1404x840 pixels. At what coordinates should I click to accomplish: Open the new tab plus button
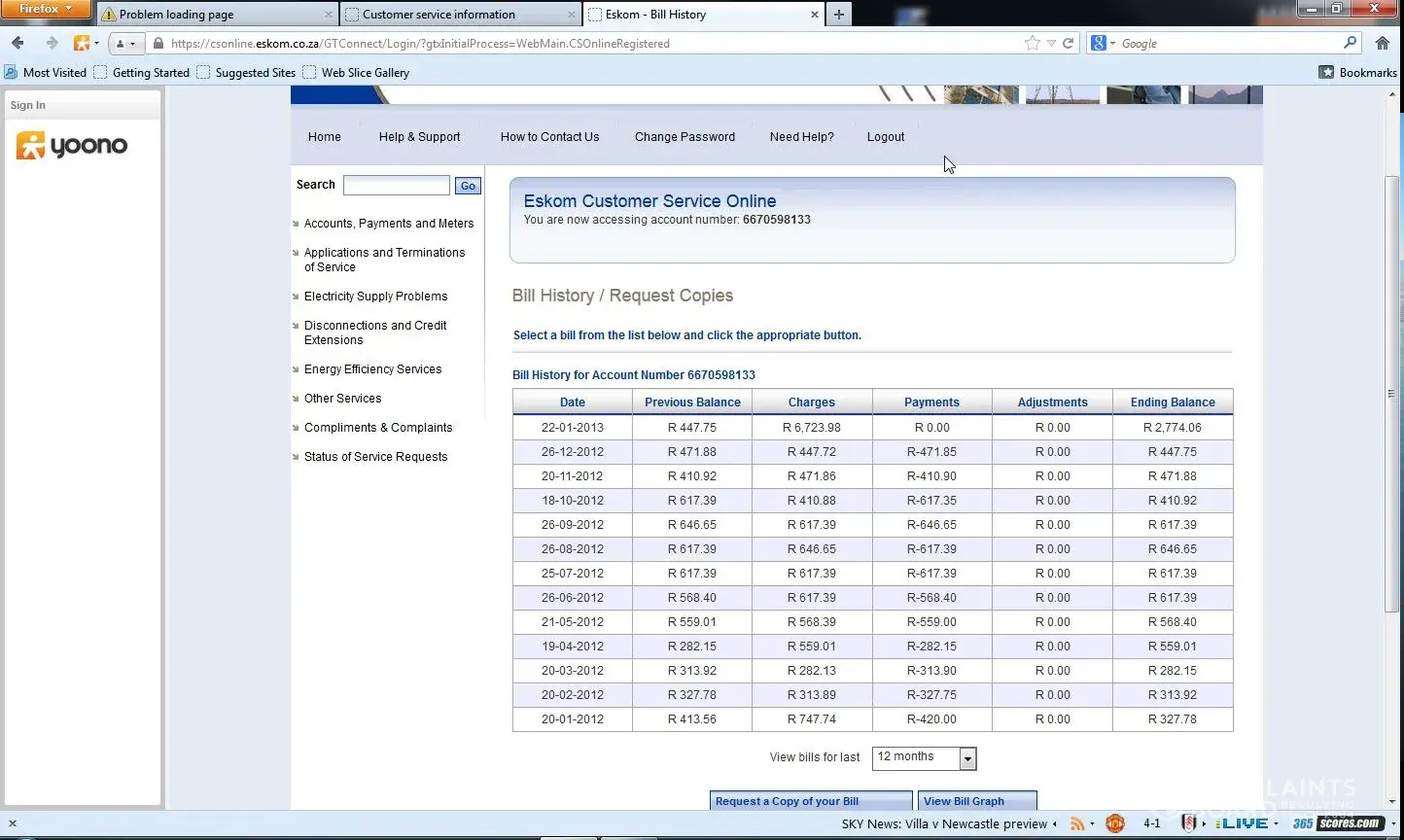coord(838,14)
